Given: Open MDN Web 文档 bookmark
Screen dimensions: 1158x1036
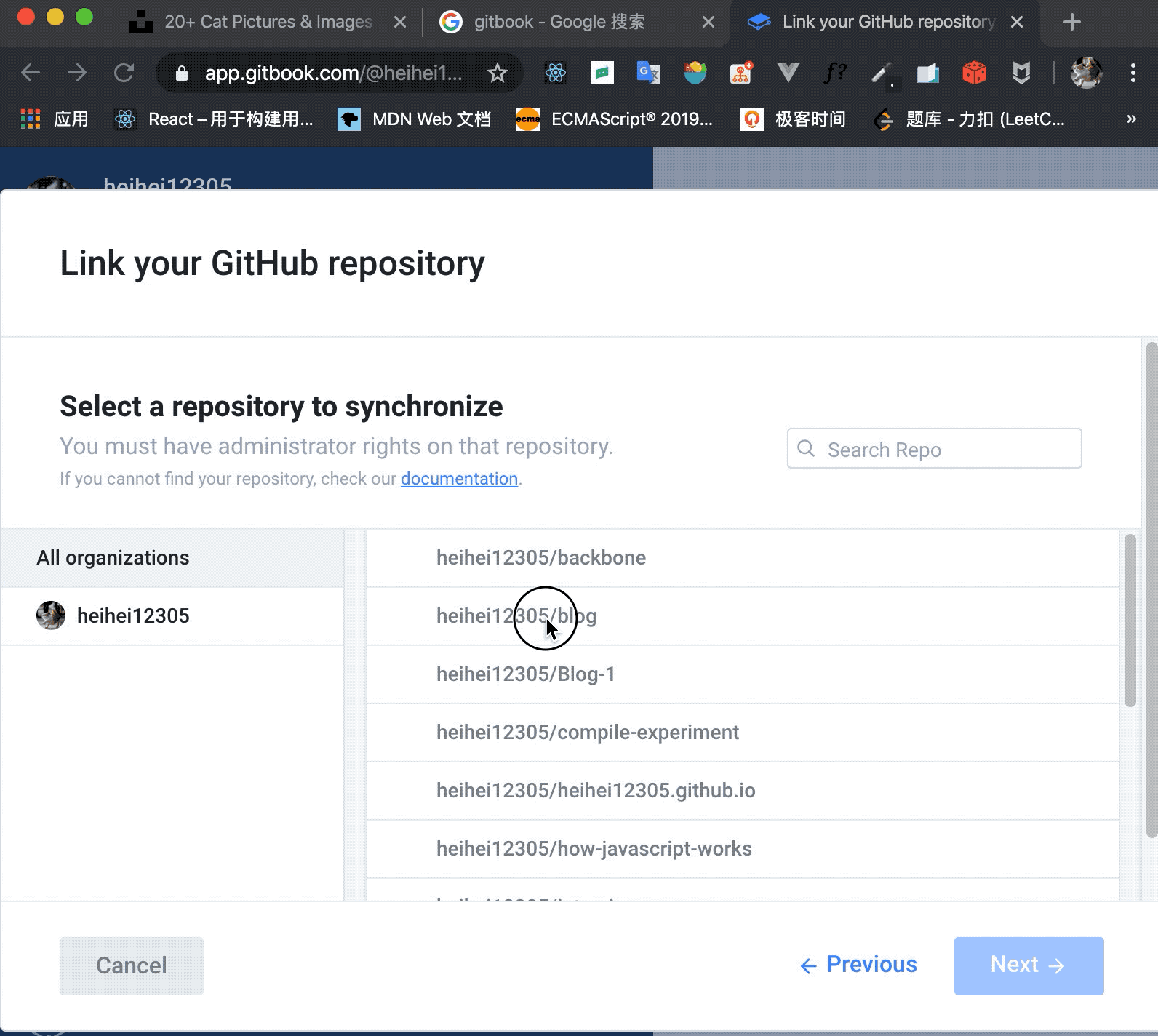Looking at the screenshot, I should click(415, 119).
